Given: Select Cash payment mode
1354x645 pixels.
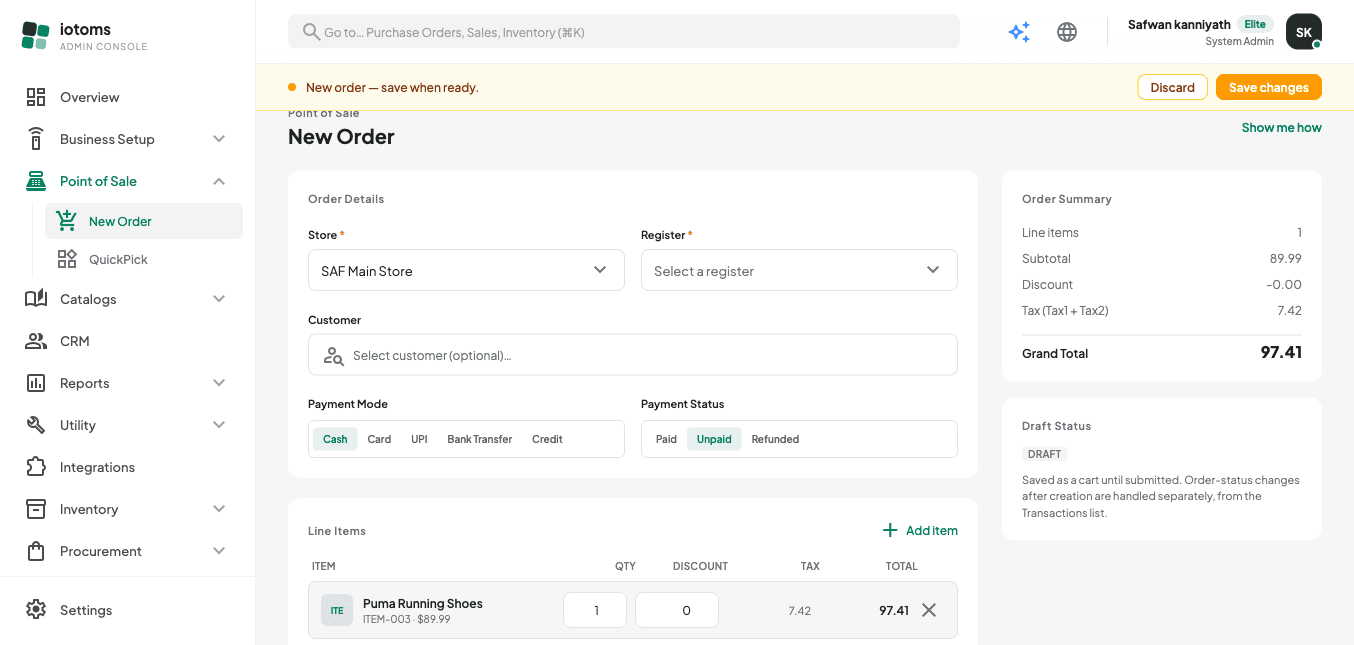Looking at the screenshot, I should pos(335,439).
